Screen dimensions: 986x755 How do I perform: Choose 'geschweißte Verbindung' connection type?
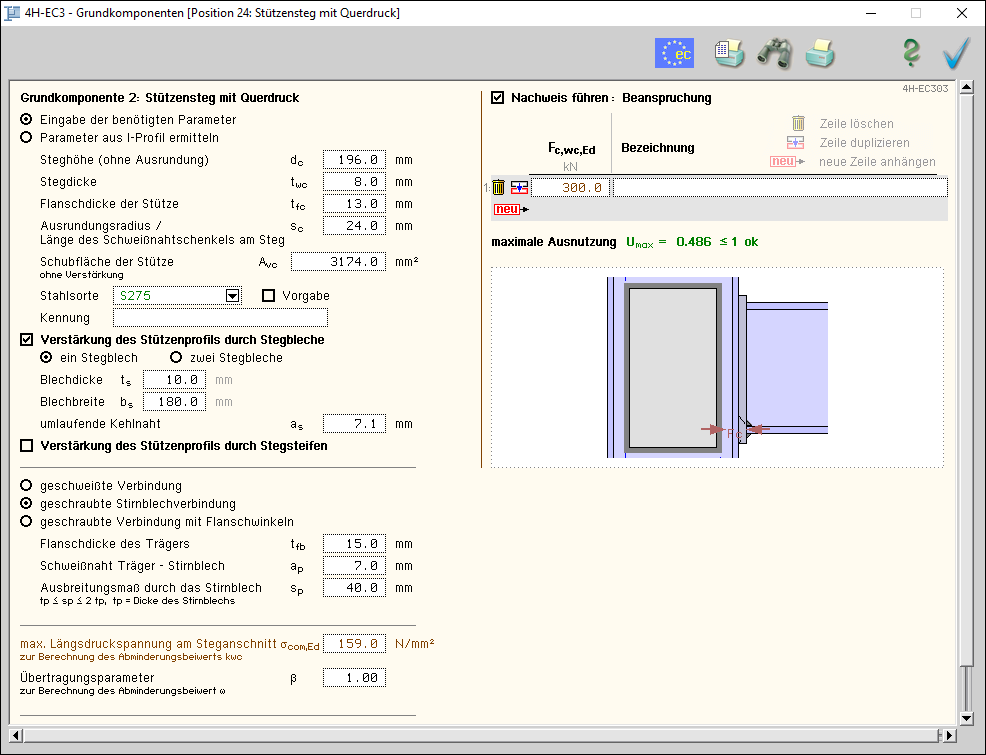tap(27, 486)
